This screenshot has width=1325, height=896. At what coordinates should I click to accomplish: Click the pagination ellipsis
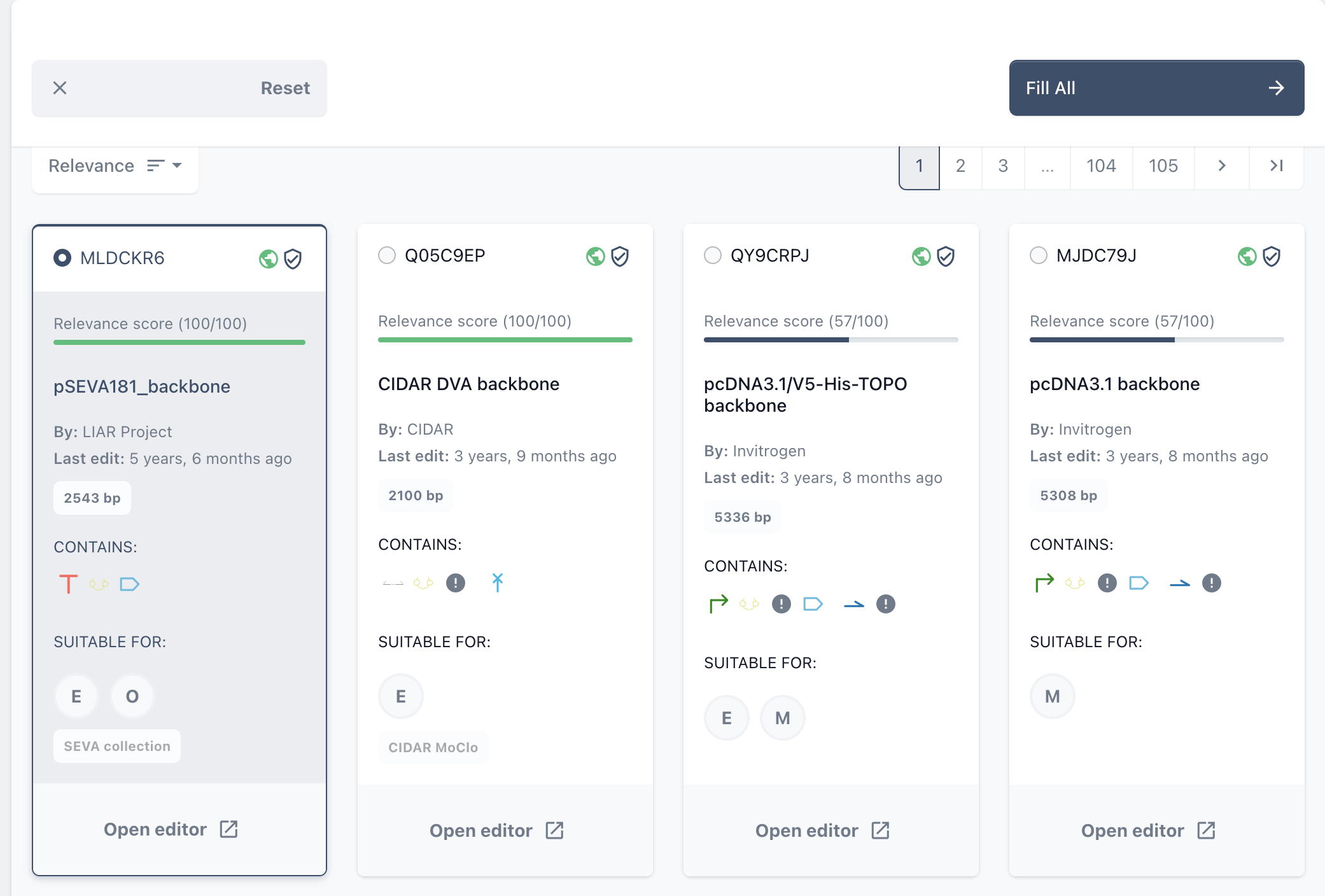tap(1048, 168)
